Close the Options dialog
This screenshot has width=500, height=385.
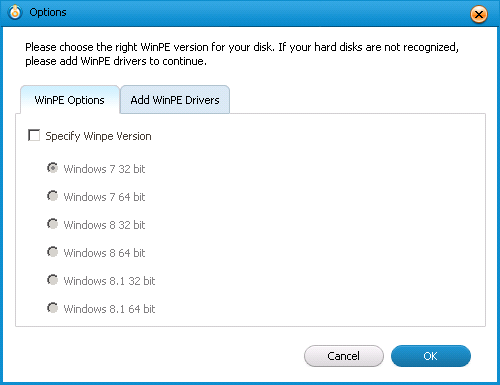point(479,14)
